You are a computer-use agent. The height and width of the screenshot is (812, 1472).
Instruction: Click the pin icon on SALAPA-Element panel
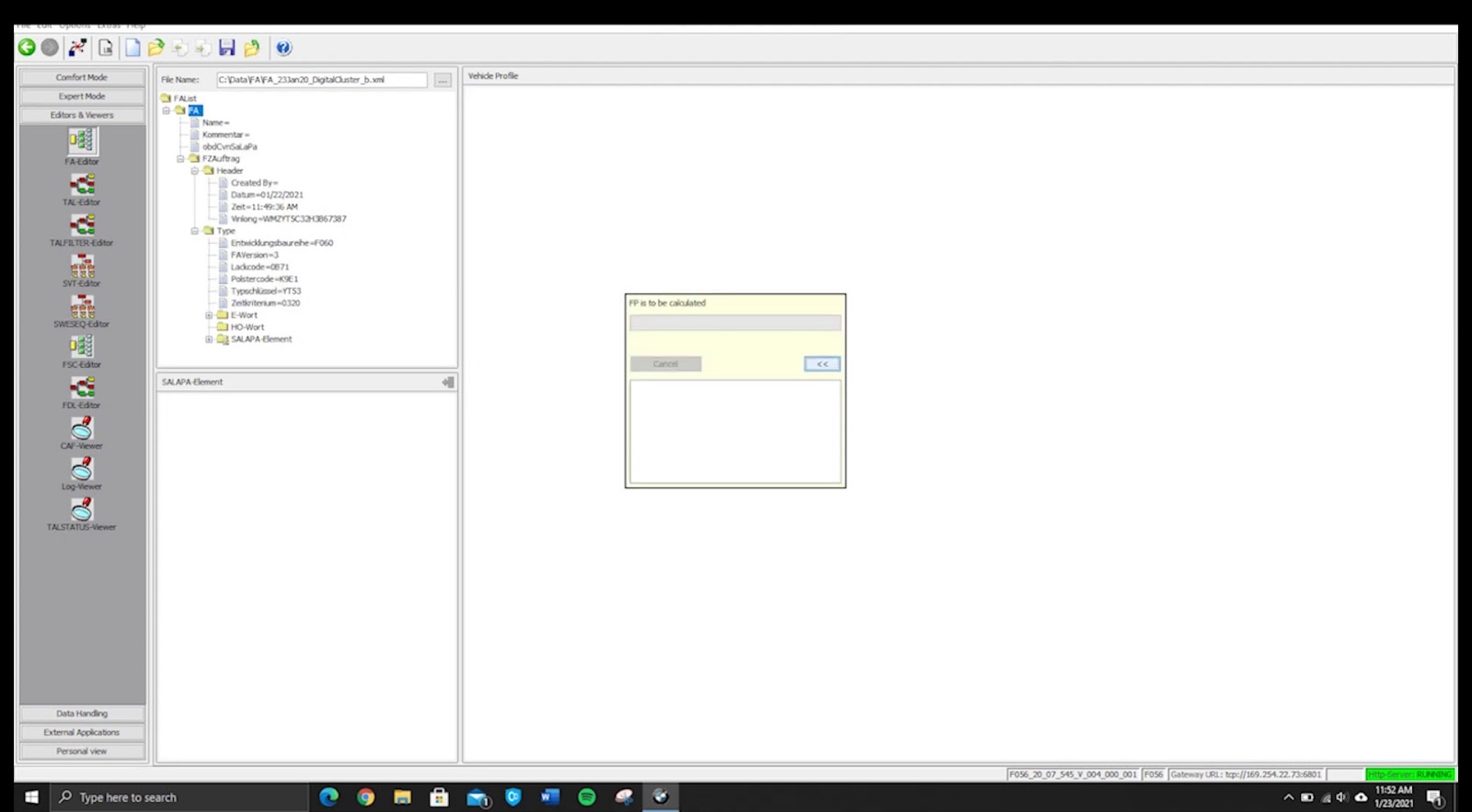point(448,382)
